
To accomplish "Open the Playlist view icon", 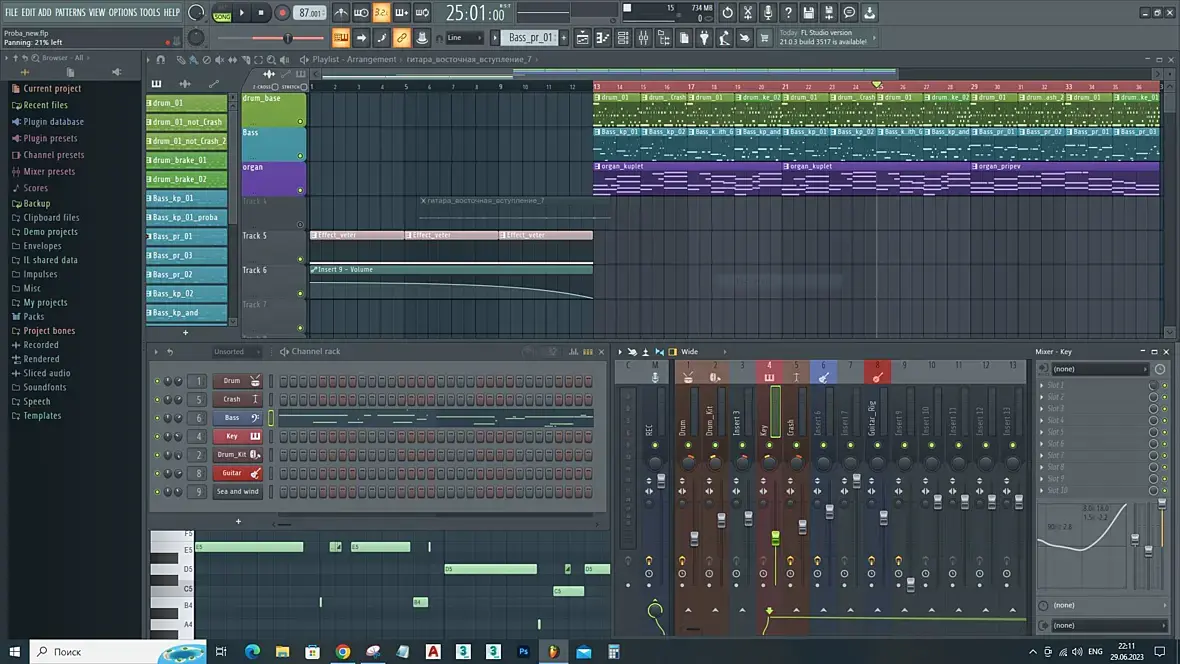I will tap(582, 38).
